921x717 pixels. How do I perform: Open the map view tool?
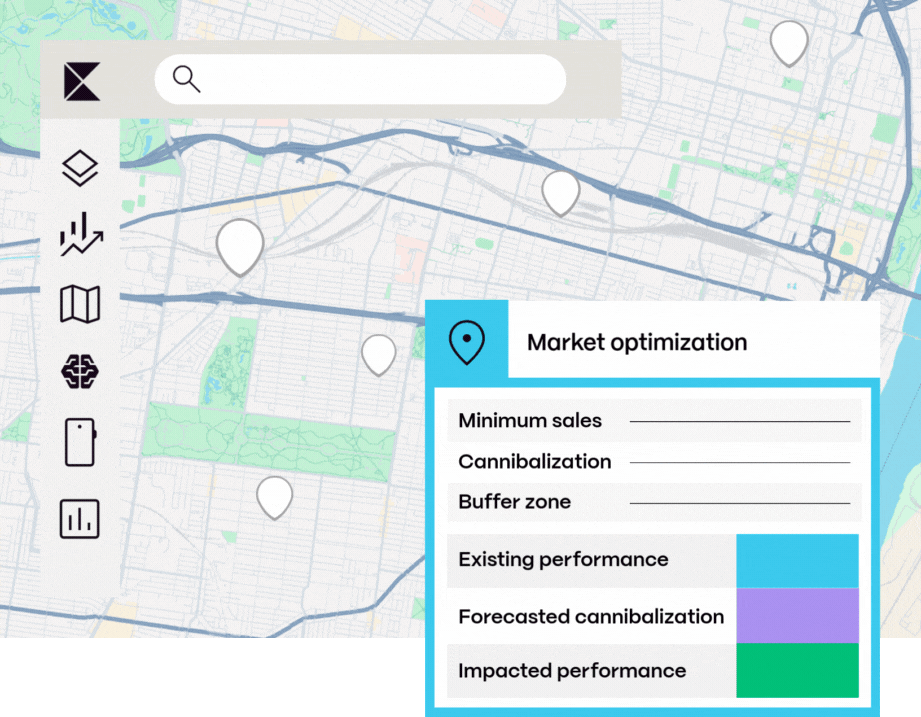[80, 303]
